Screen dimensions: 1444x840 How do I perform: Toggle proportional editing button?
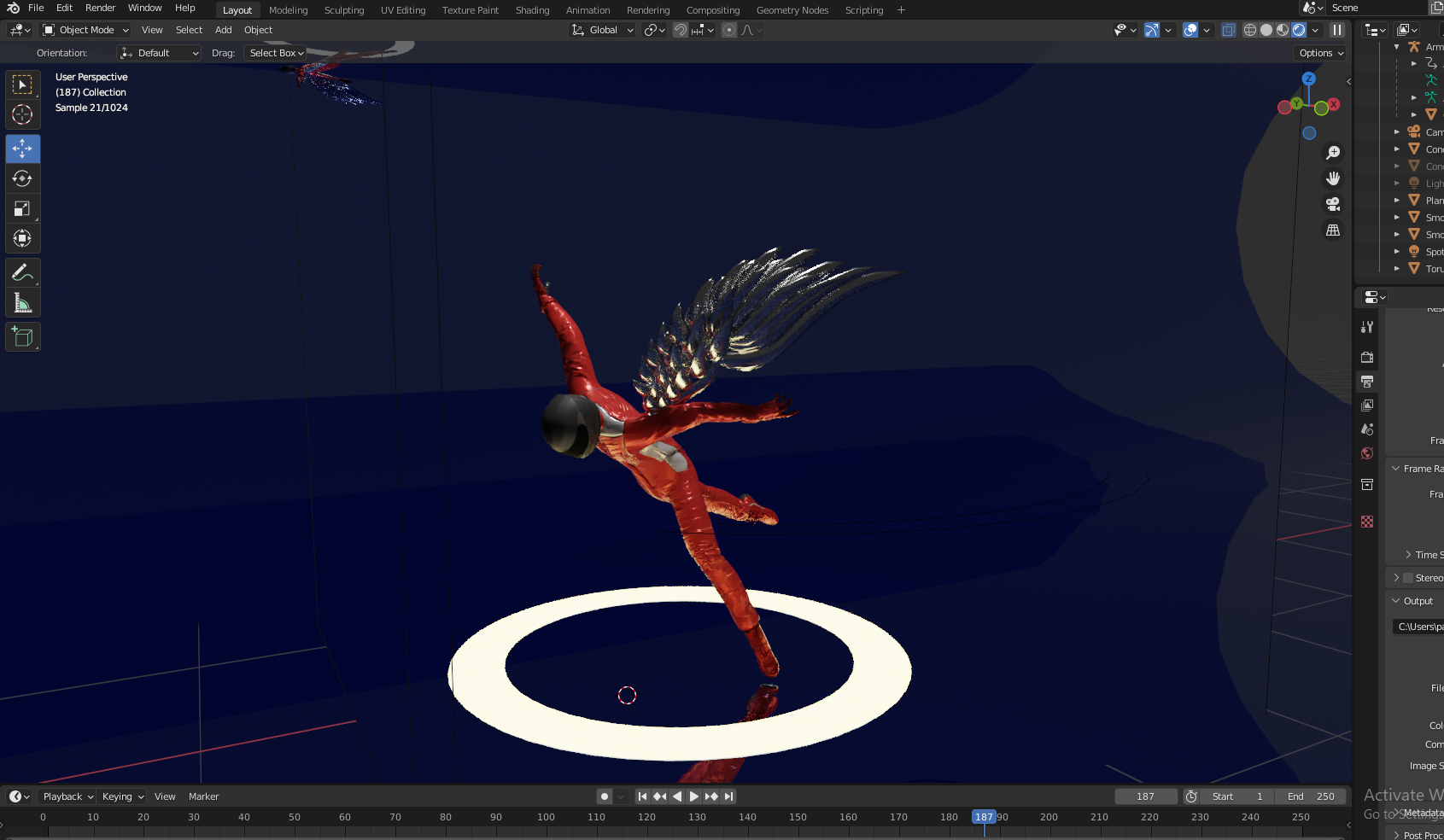(x=729, y=30)
